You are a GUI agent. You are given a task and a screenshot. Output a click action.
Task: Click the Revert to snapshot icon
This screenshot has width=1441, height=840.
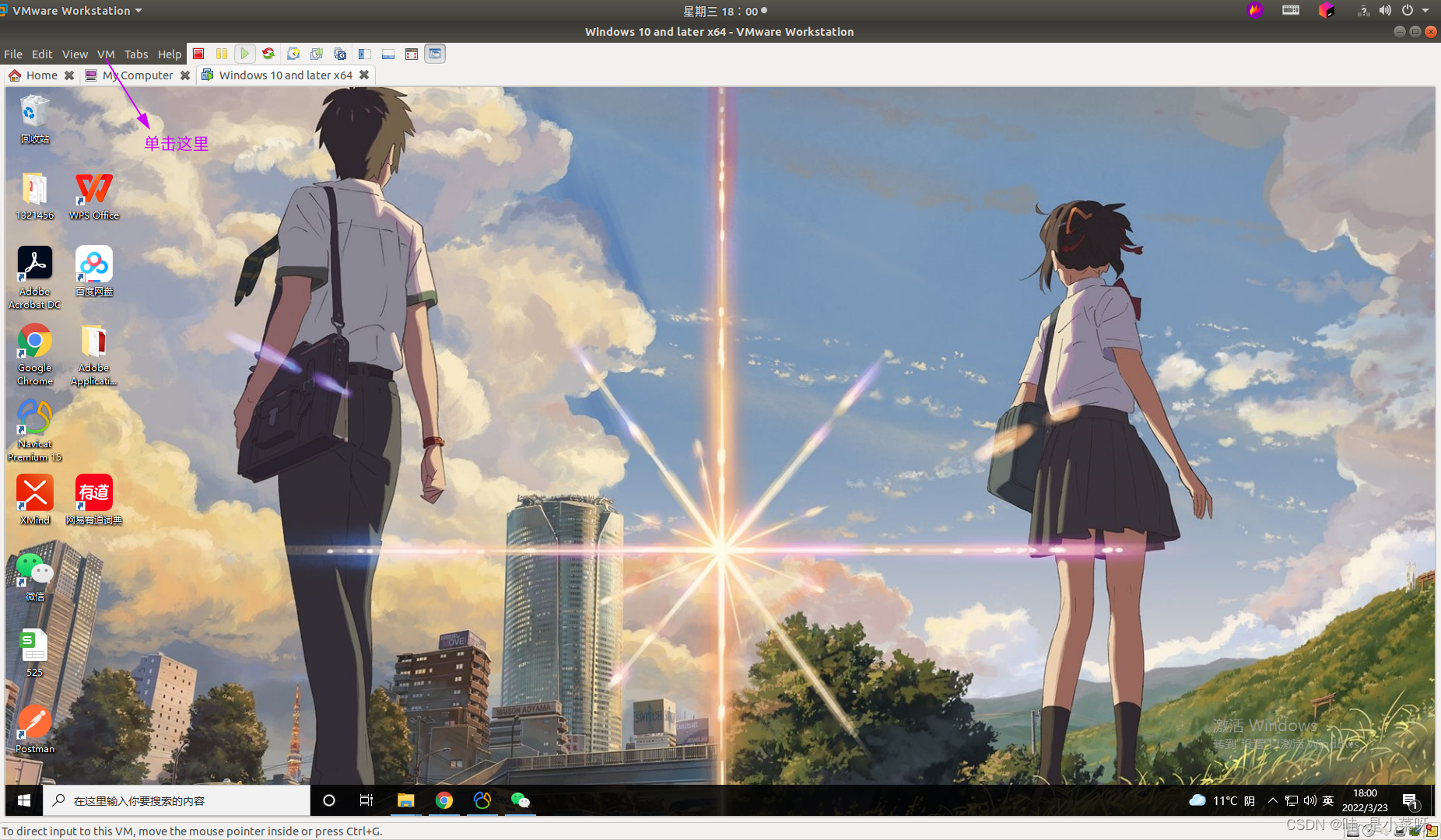click(317, 54)
